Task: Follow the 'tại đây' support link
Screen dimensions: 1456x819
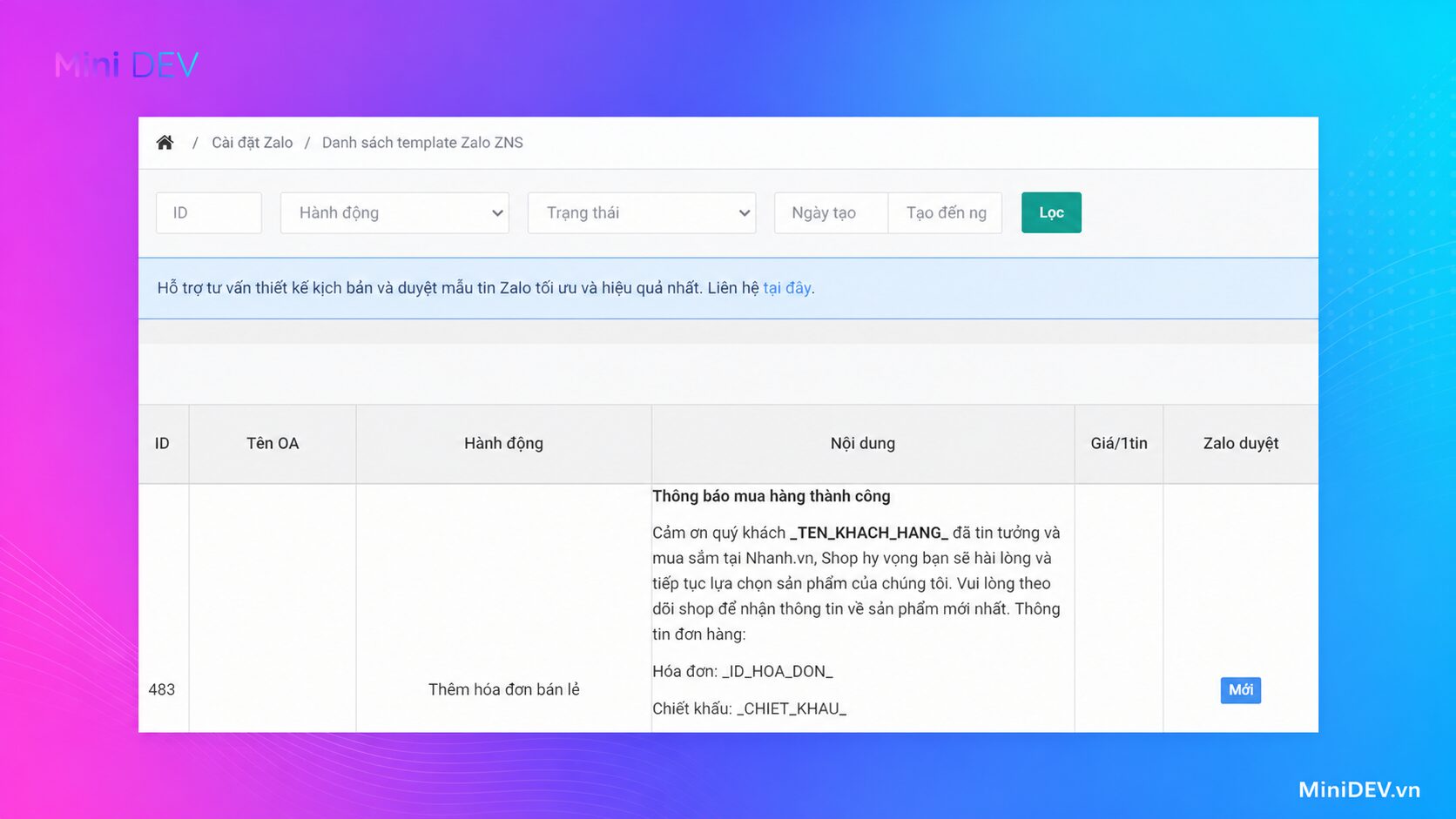Action: point(787,288)
